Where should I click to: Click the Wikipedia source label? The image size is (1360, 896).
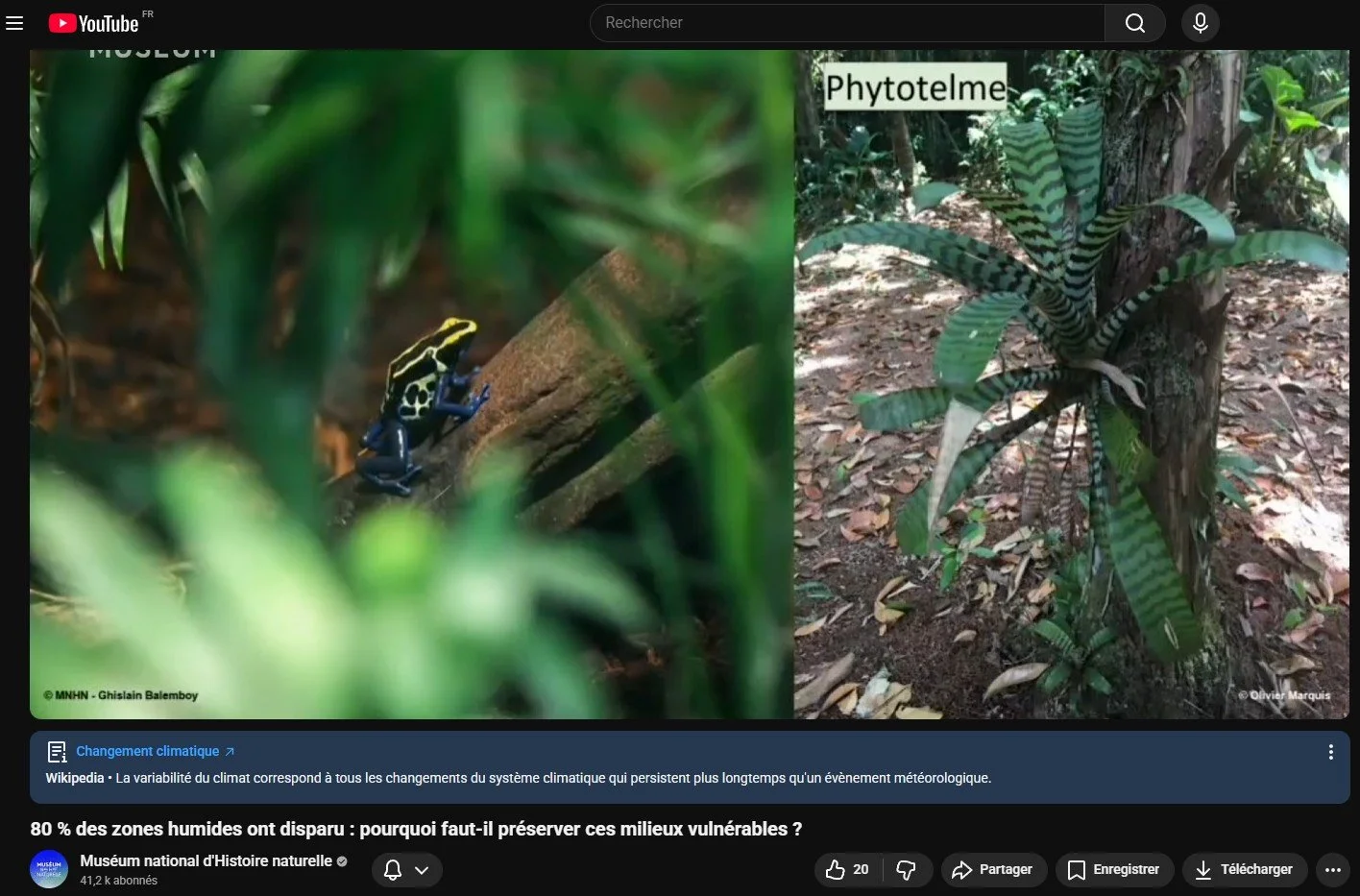(75, 778)
